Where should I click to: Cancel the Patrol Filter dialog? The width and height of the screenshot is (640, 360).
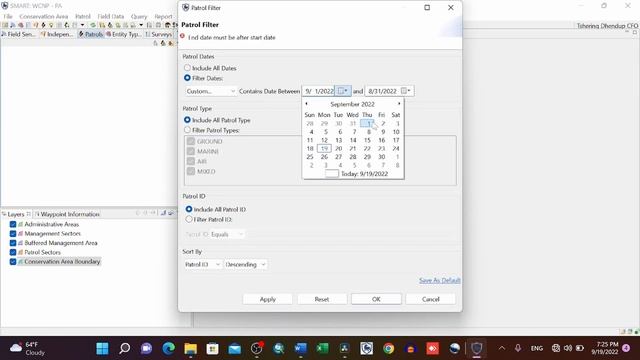point(431,299)
